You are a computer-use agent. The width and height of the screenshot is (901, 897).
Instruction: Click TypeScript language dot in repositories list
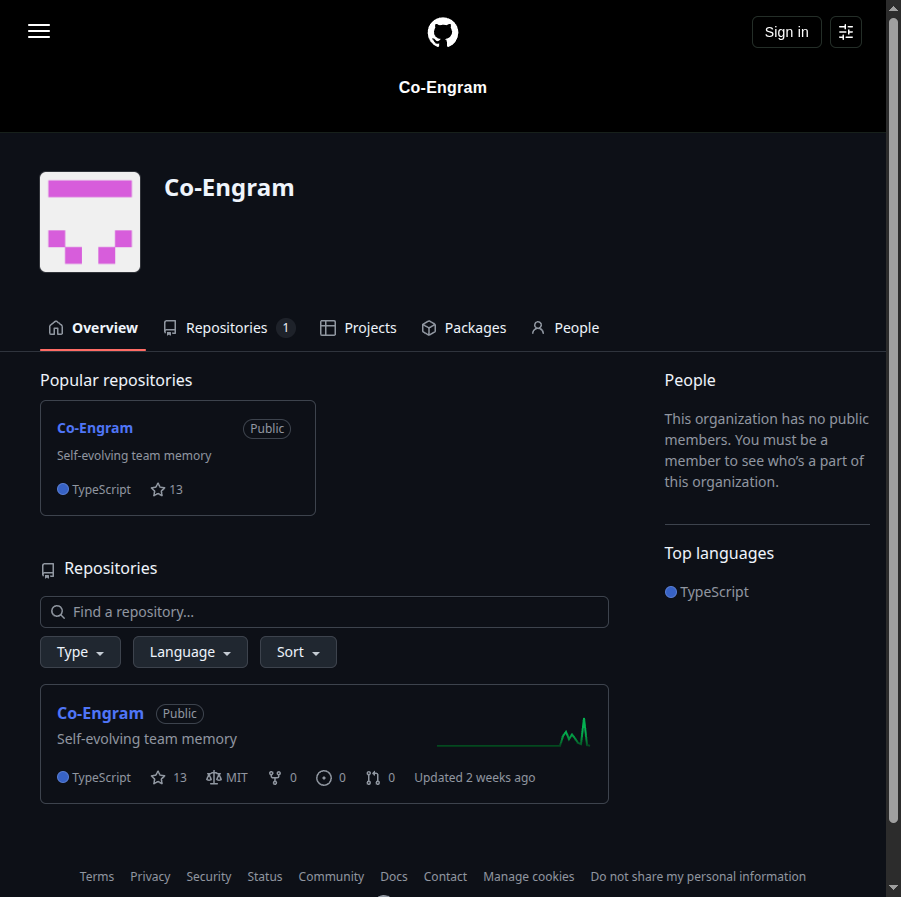[x=63, y=777]
